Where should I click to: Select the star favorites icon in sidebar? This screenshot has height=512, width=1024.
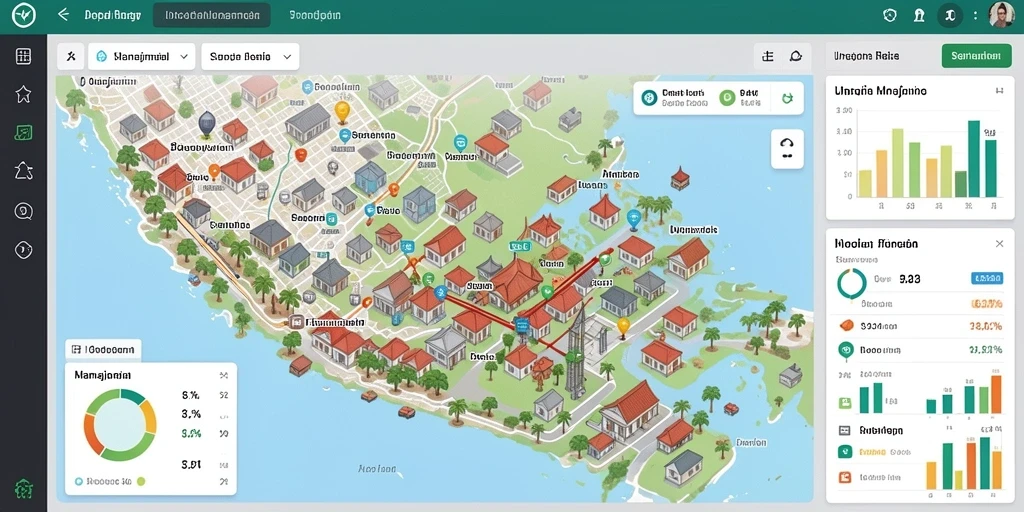(24, 95)
